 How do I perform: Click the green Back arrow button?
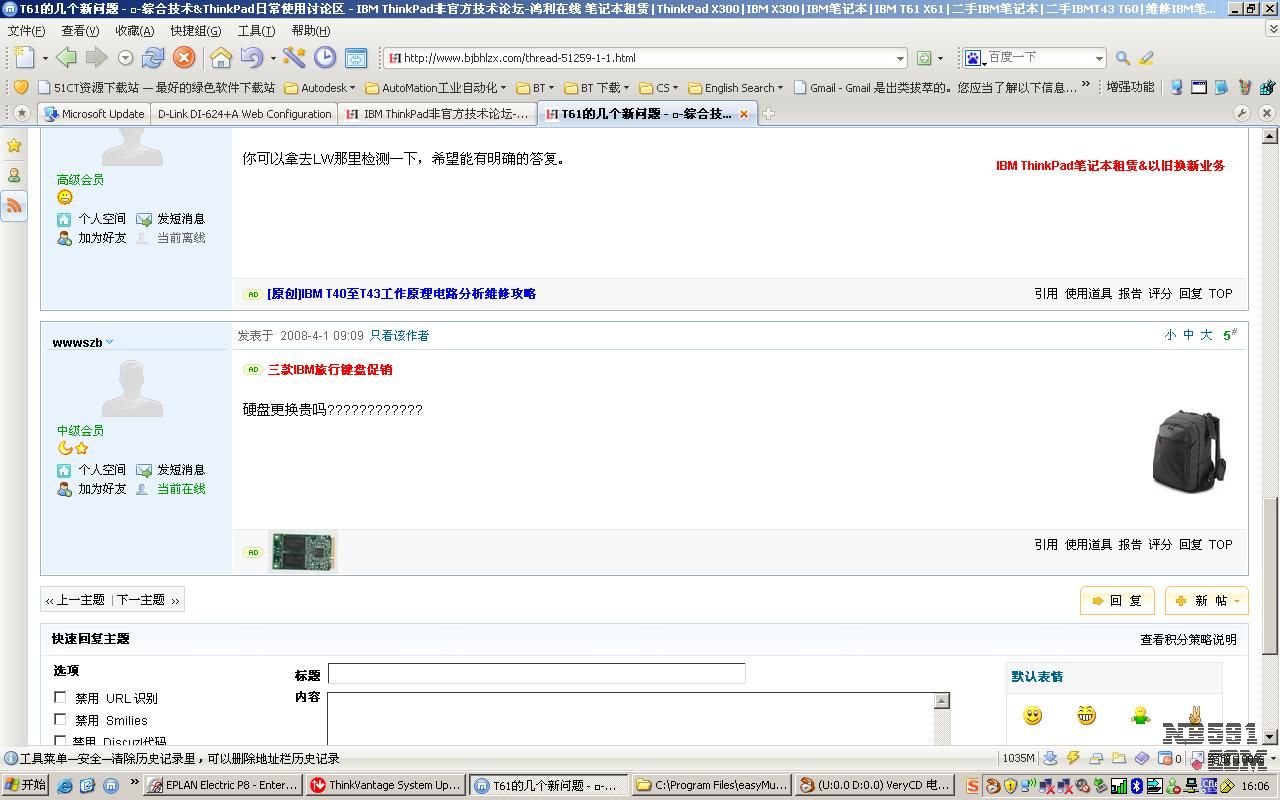coord(66,58)
